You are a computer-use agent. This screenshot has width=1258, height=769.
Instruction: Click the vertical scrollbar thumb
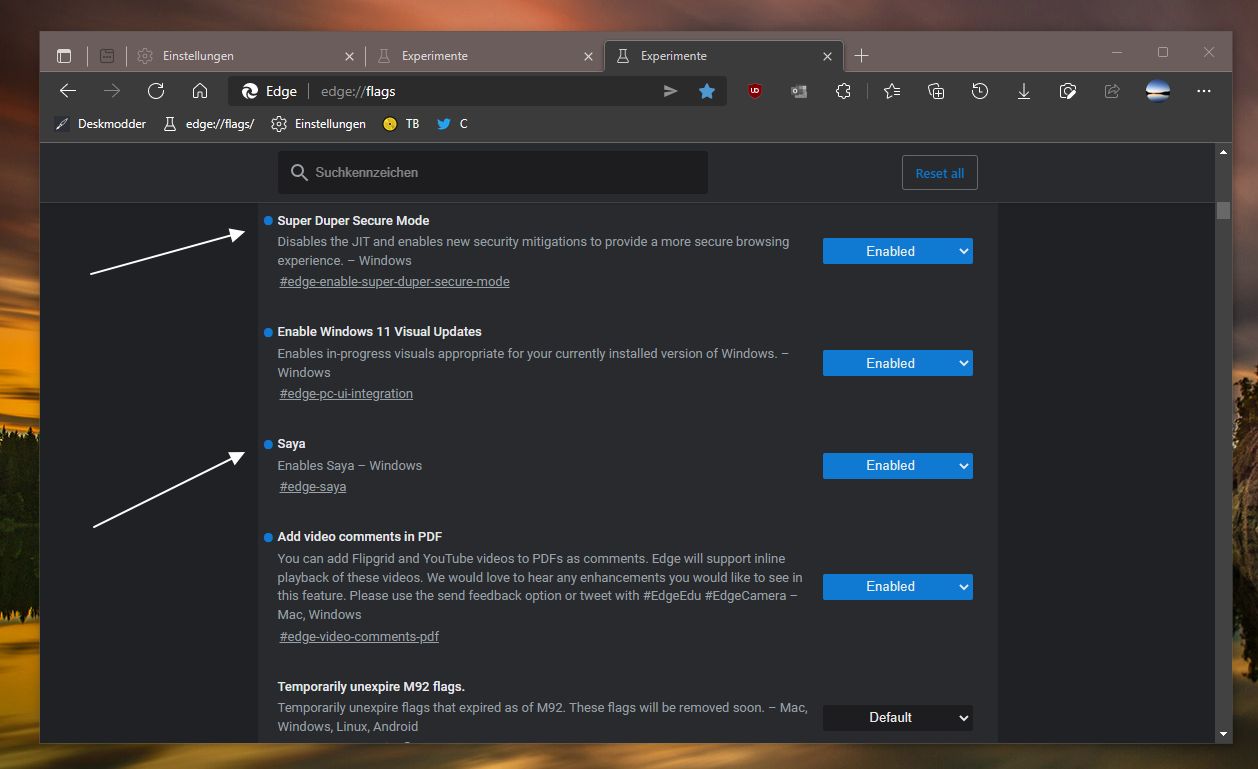tap(1223, 210)
